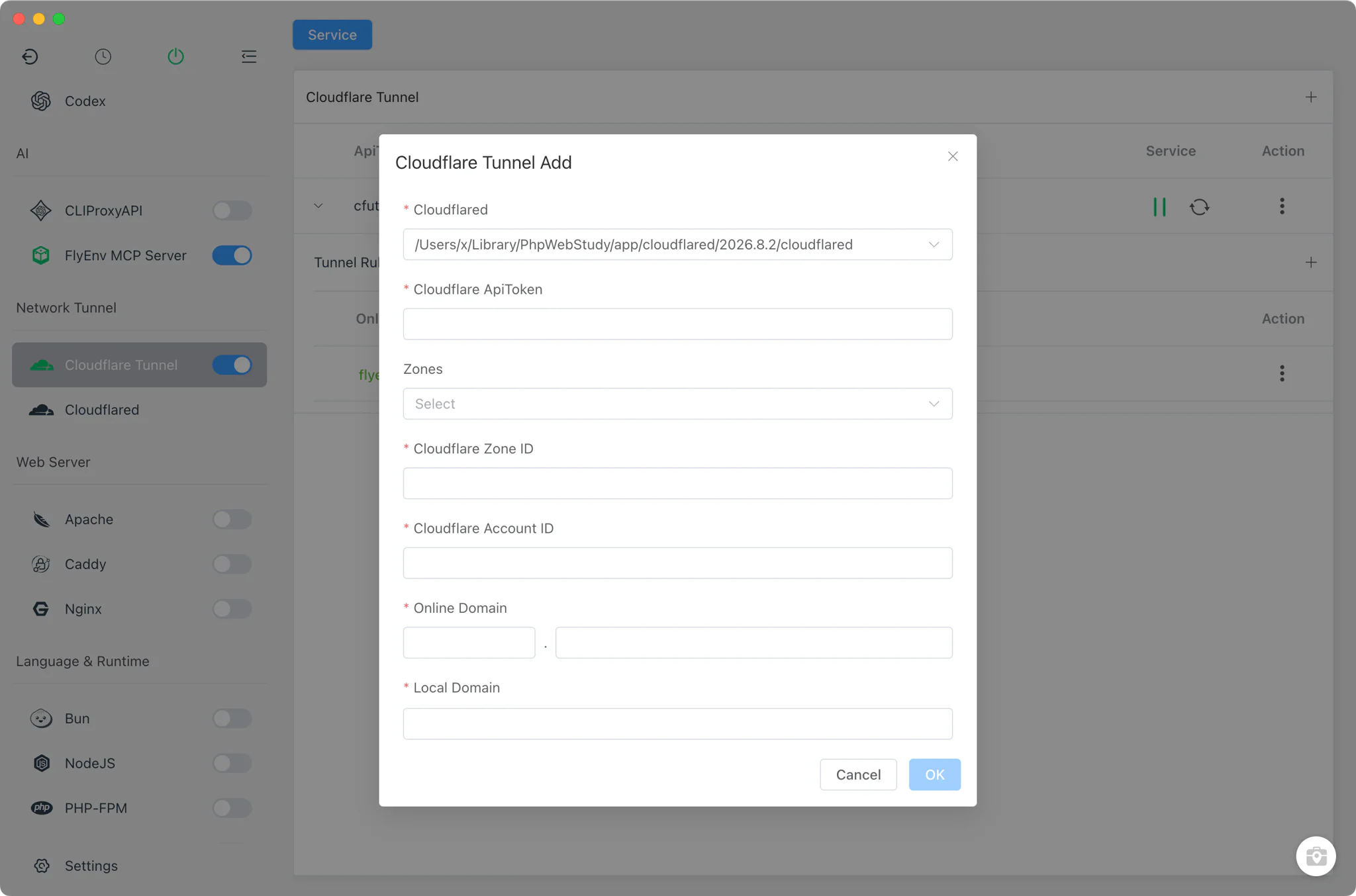Click the "Service" column header

[1171, 151]
